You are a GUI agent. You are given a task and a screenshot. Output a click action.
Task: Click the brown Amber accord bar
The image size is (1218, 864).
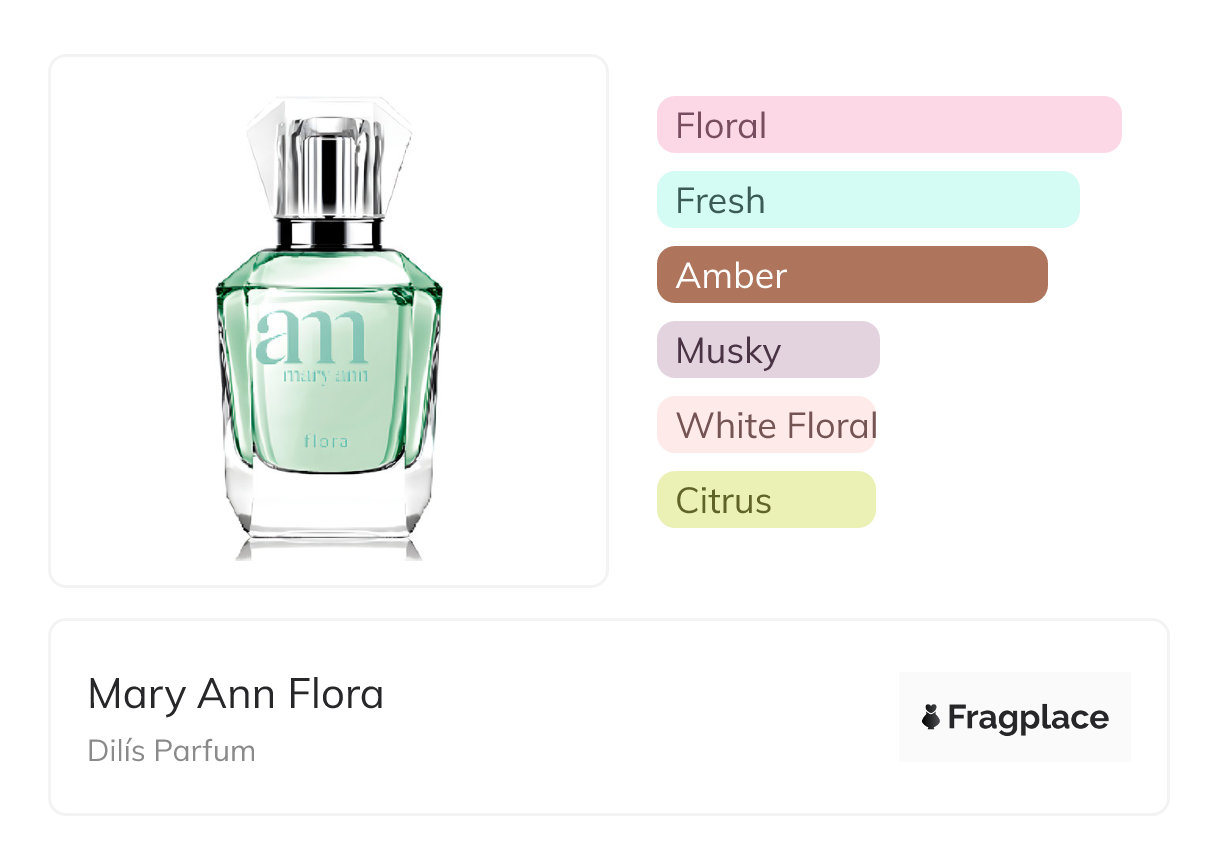(852, 275)
